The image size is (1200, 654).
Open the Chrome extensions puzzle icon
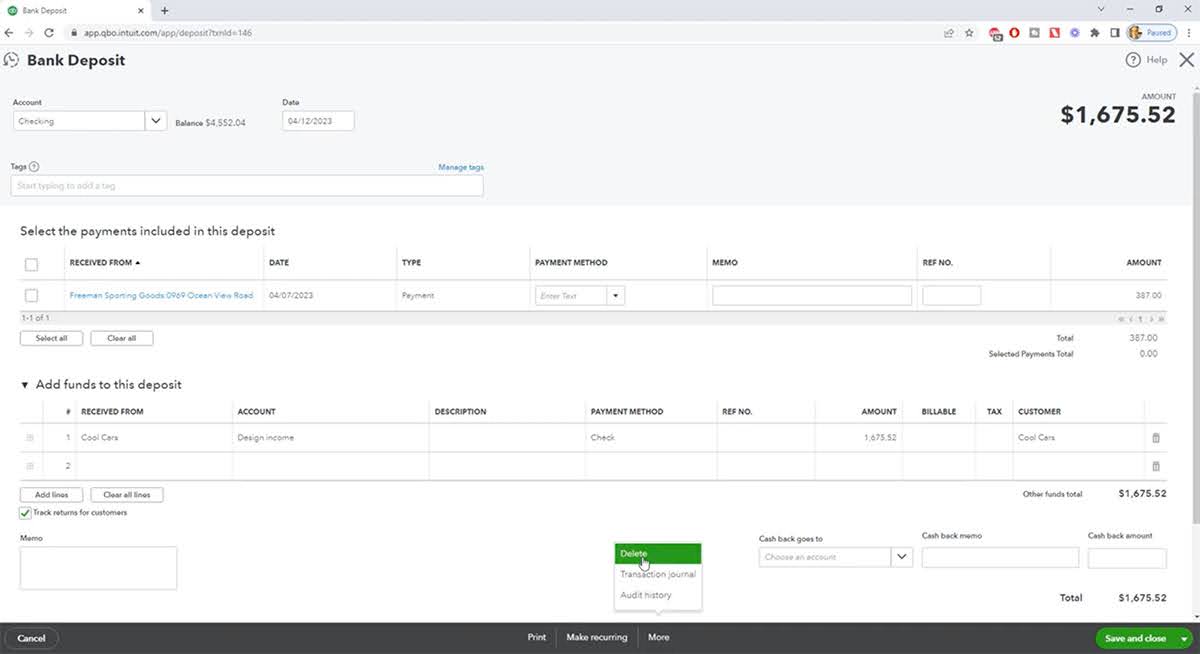[1095, 32]
